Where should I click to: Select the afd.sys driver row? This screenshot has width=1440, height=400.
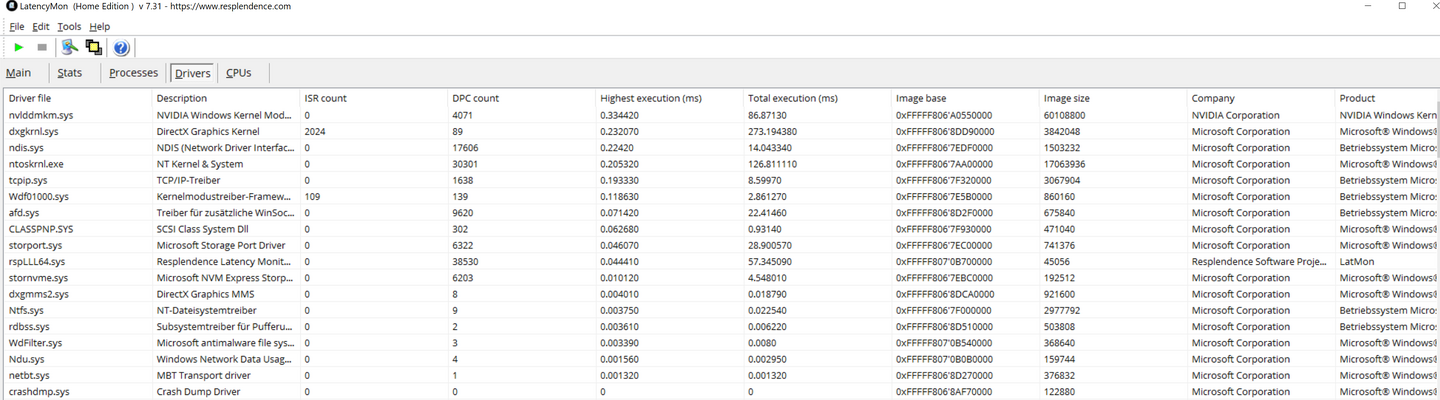point(720,213)
